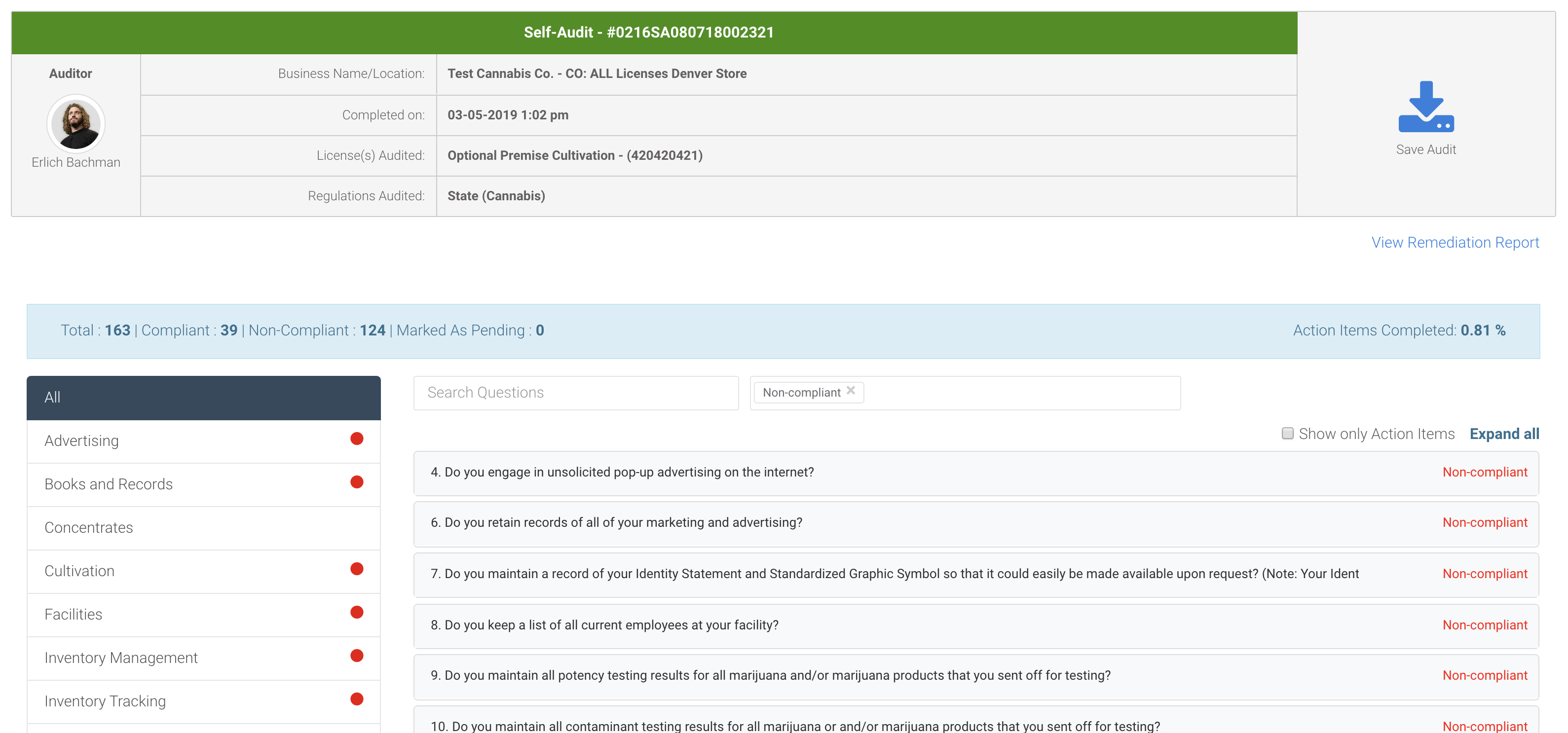Viewport: 1568px width, 733px height.
Task: Click Test Cannabis Co. business name
Action: point(597,73)
